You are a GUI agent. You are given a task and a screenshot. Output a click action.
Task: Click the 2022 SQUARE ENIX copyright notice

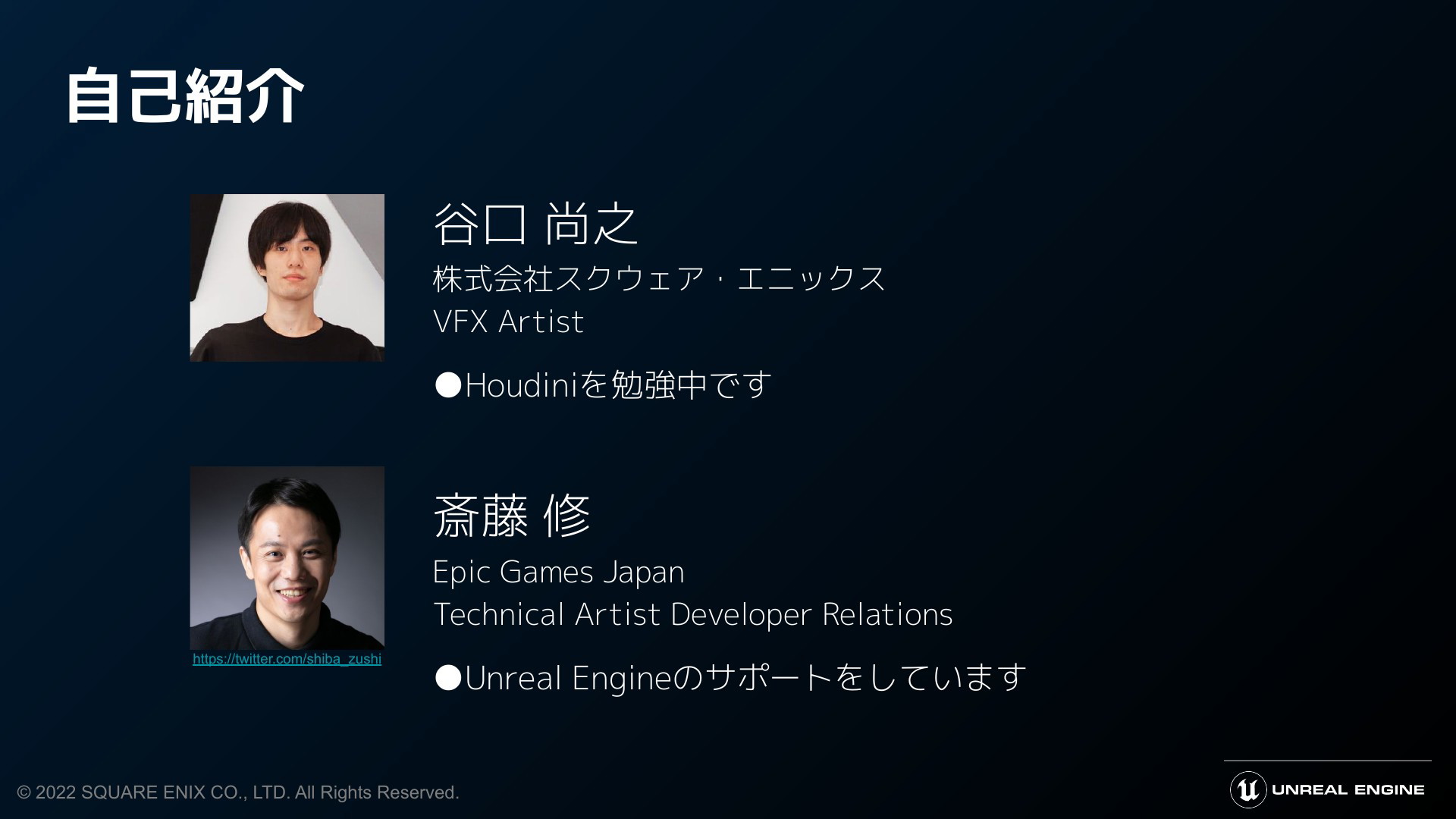pyautogui.click(x=238, y=792)
